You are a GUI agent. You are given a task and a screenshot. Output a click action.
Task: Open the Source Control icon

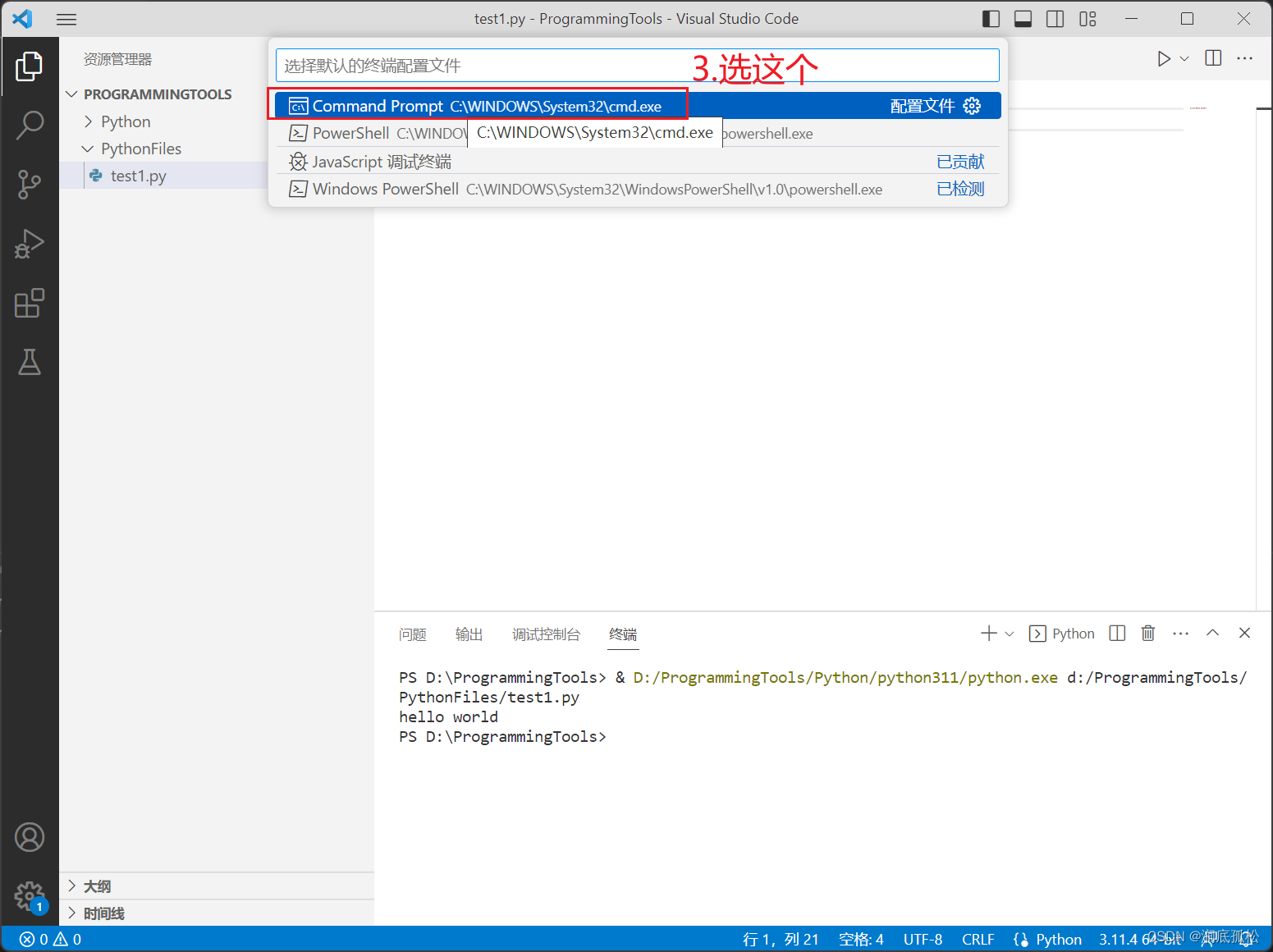point(30,185)
